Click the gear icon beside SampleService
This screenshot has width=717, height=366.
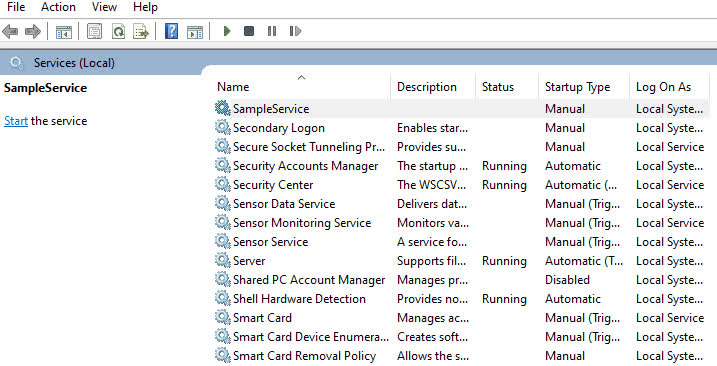(x=223, y=108)
